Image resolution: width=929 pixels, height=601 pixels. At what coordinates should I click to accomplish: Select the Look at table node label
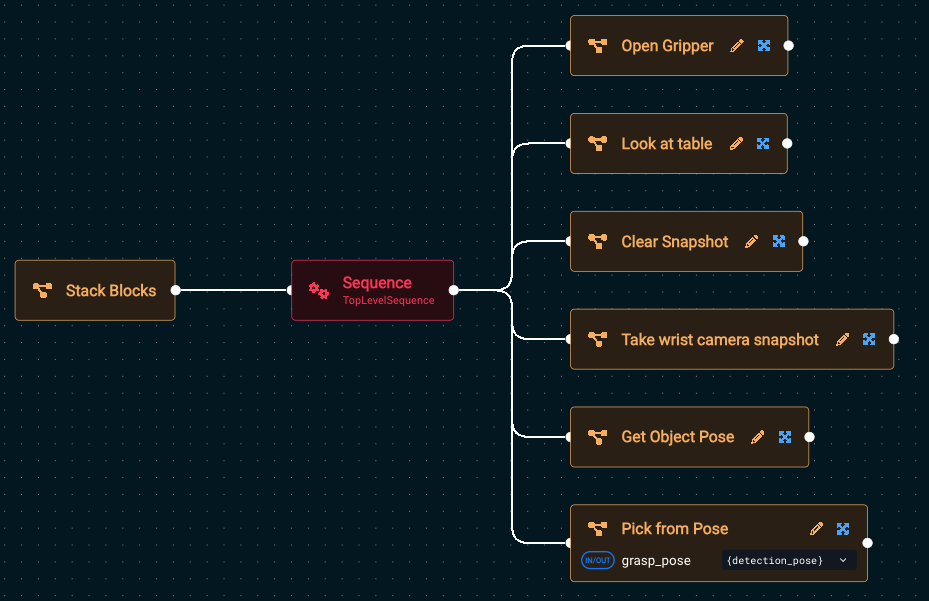(667, 143)
